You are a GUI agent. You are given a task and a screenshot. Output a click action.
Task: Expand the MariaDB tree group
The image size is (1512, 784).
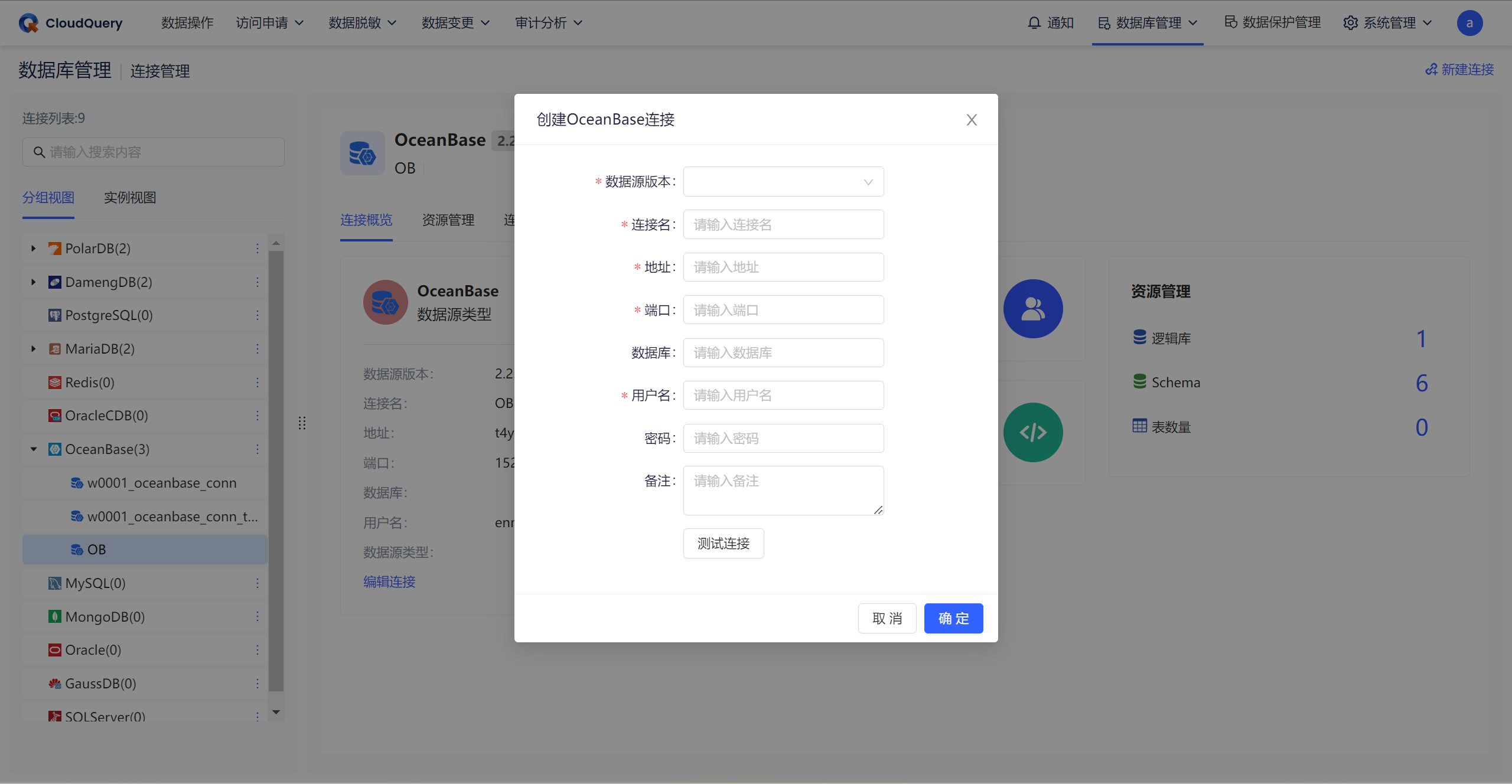pos(34,349)
